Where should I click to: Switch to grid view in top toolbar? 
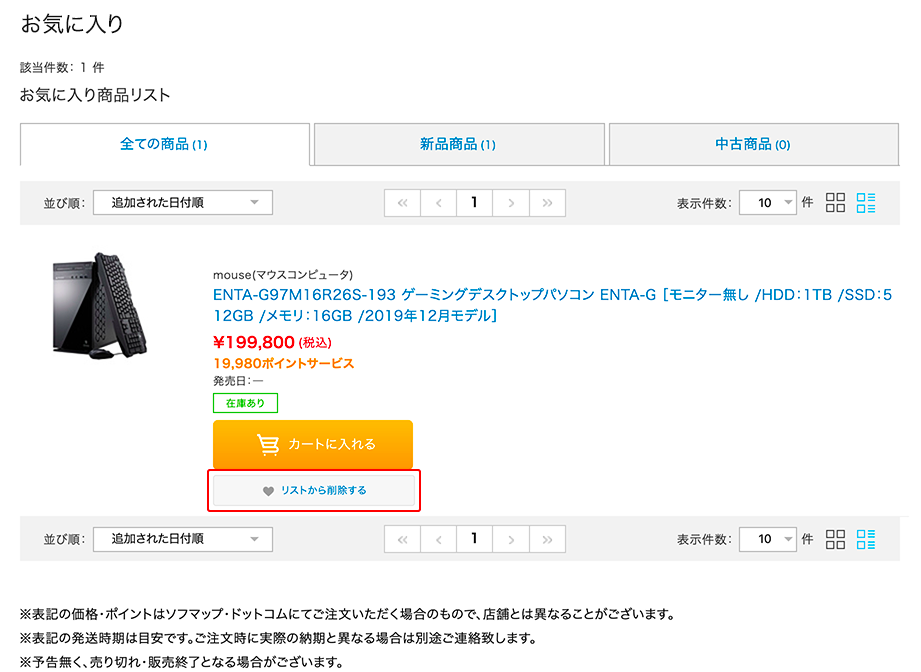(x=835, y=203)
